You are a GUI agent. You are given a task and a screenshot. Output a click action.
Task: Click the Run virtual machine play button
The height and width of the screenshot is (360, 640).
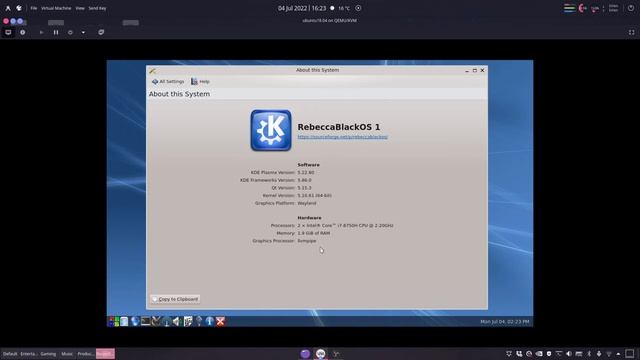pos(41,32)
